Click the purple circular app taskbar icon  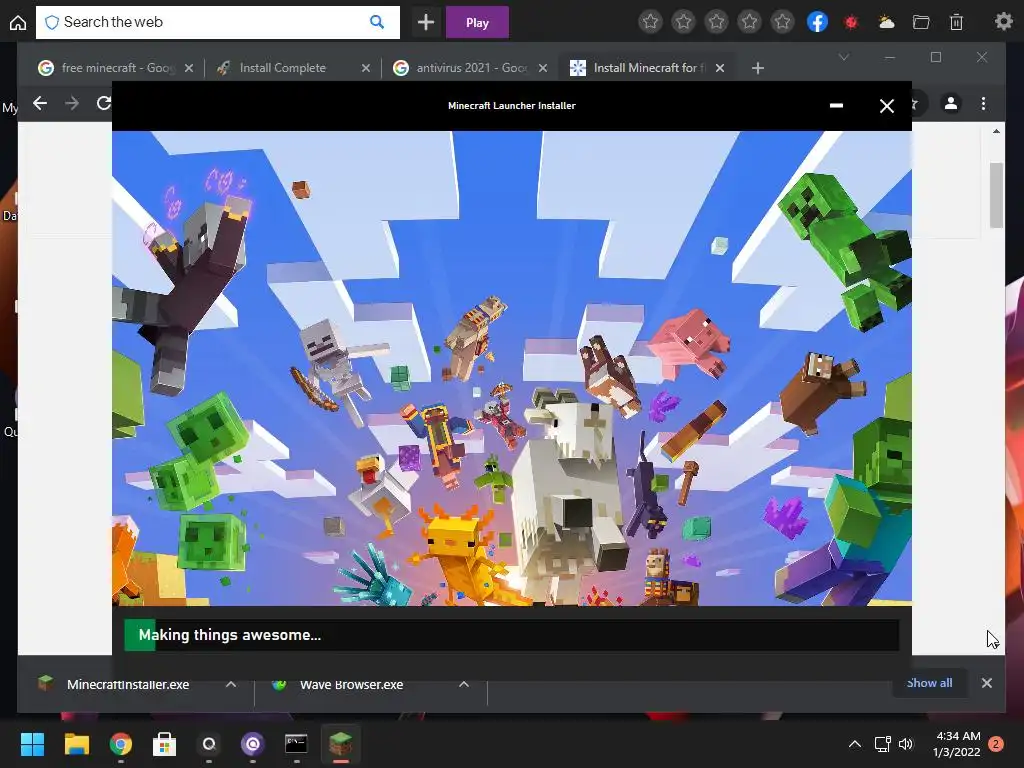[x=253, y=744]
